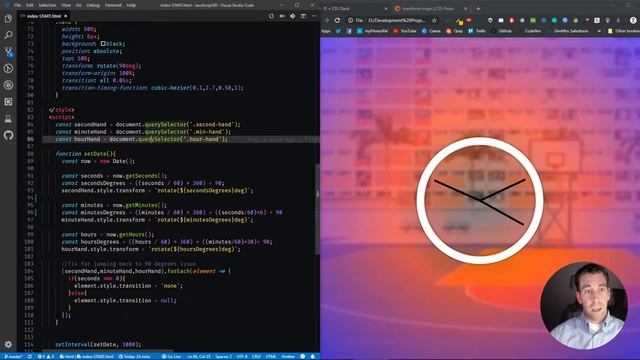Click HTML language mode selector
Viewport: 640px width, 360px height.
pyautogui.click(x=271, y=356)
